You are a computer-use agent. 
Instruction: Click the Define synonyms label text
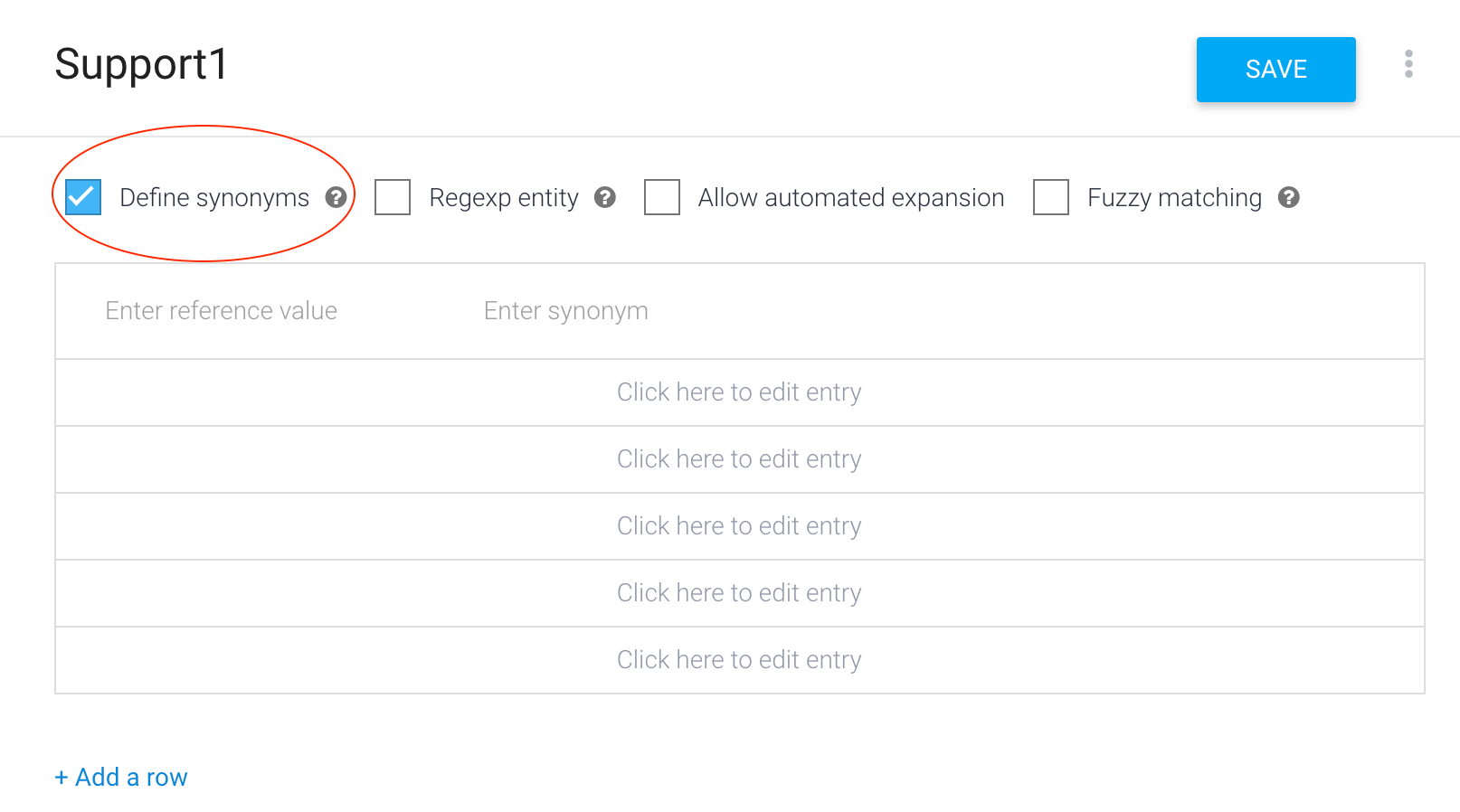214,198
